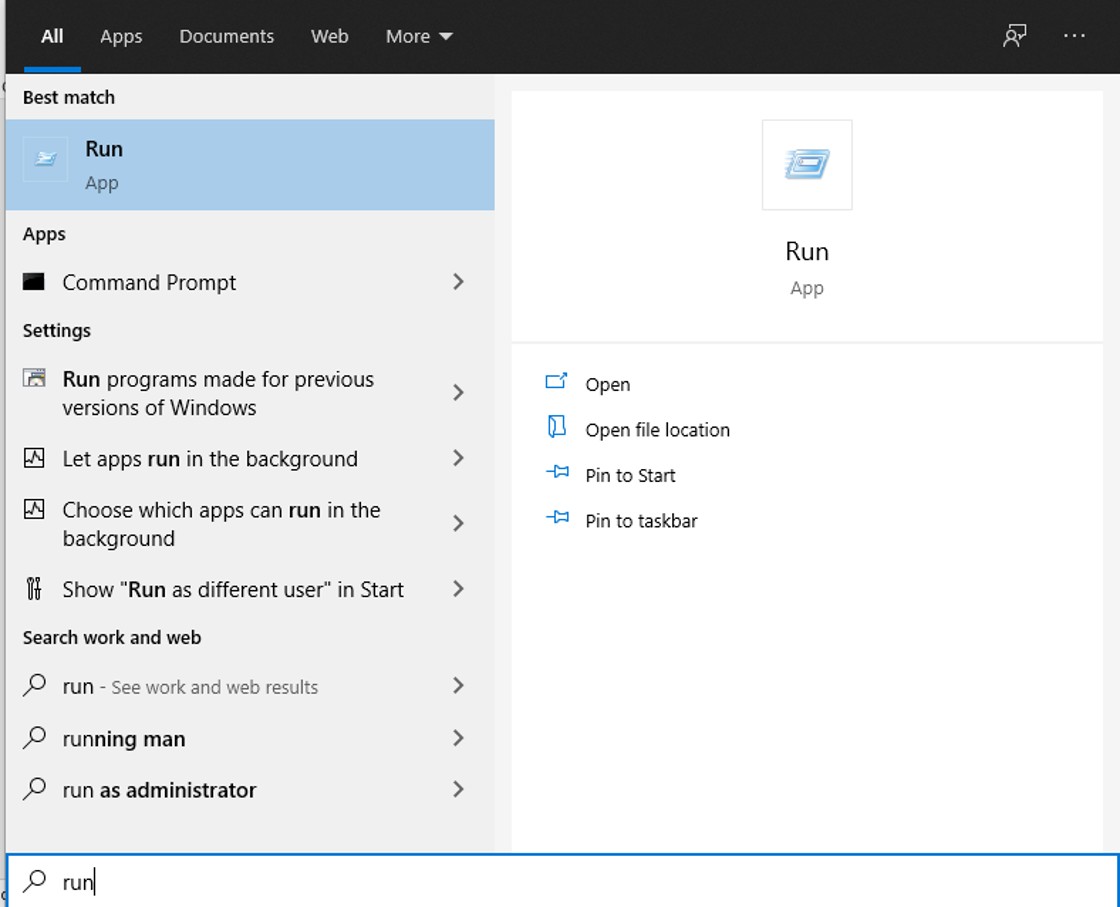Click the feedback icon in the top bar
Viewport: 1120px width, 907px height.
(1014, 36)
